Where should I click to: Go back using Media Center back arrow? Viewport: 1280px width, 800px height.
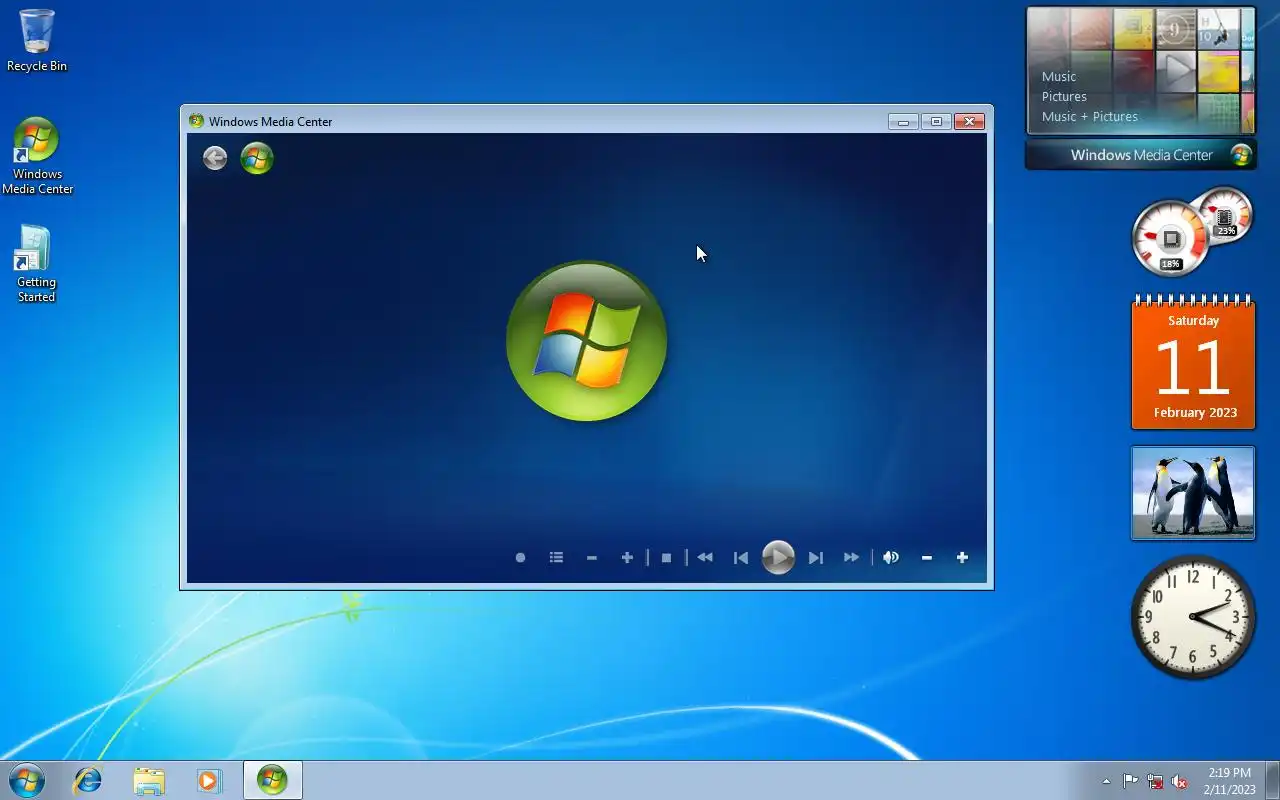point(215,158)
